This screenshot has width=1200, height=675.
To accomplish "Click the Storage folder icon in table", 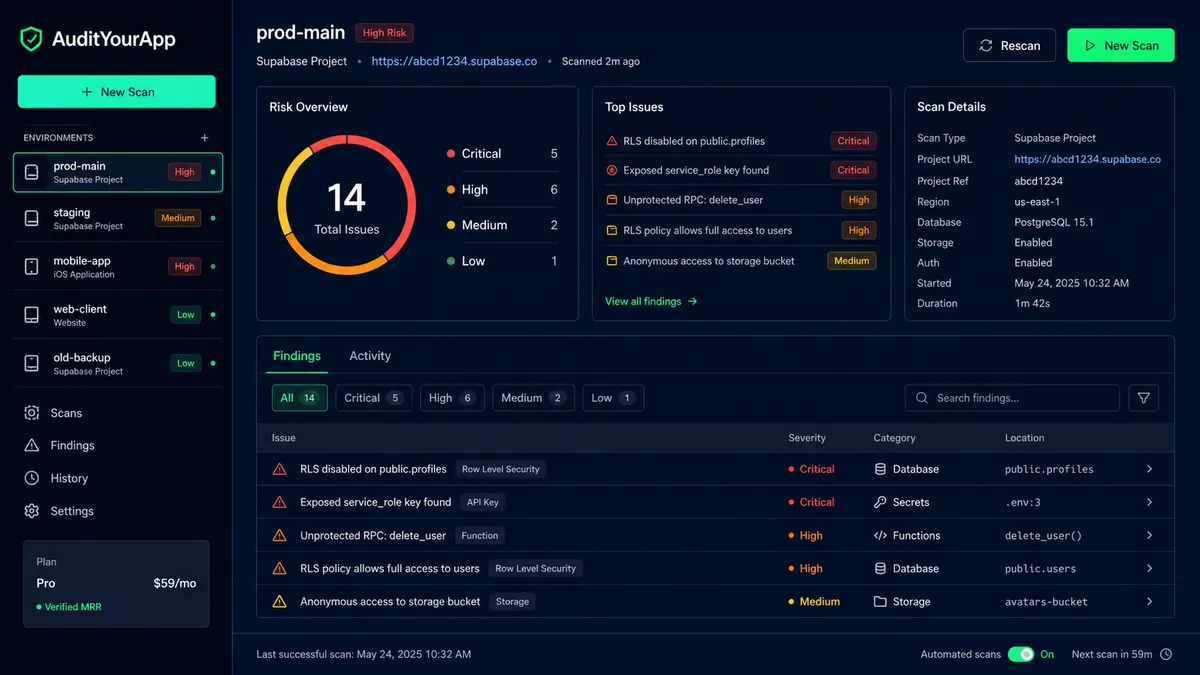I will (x=880, y=602).
